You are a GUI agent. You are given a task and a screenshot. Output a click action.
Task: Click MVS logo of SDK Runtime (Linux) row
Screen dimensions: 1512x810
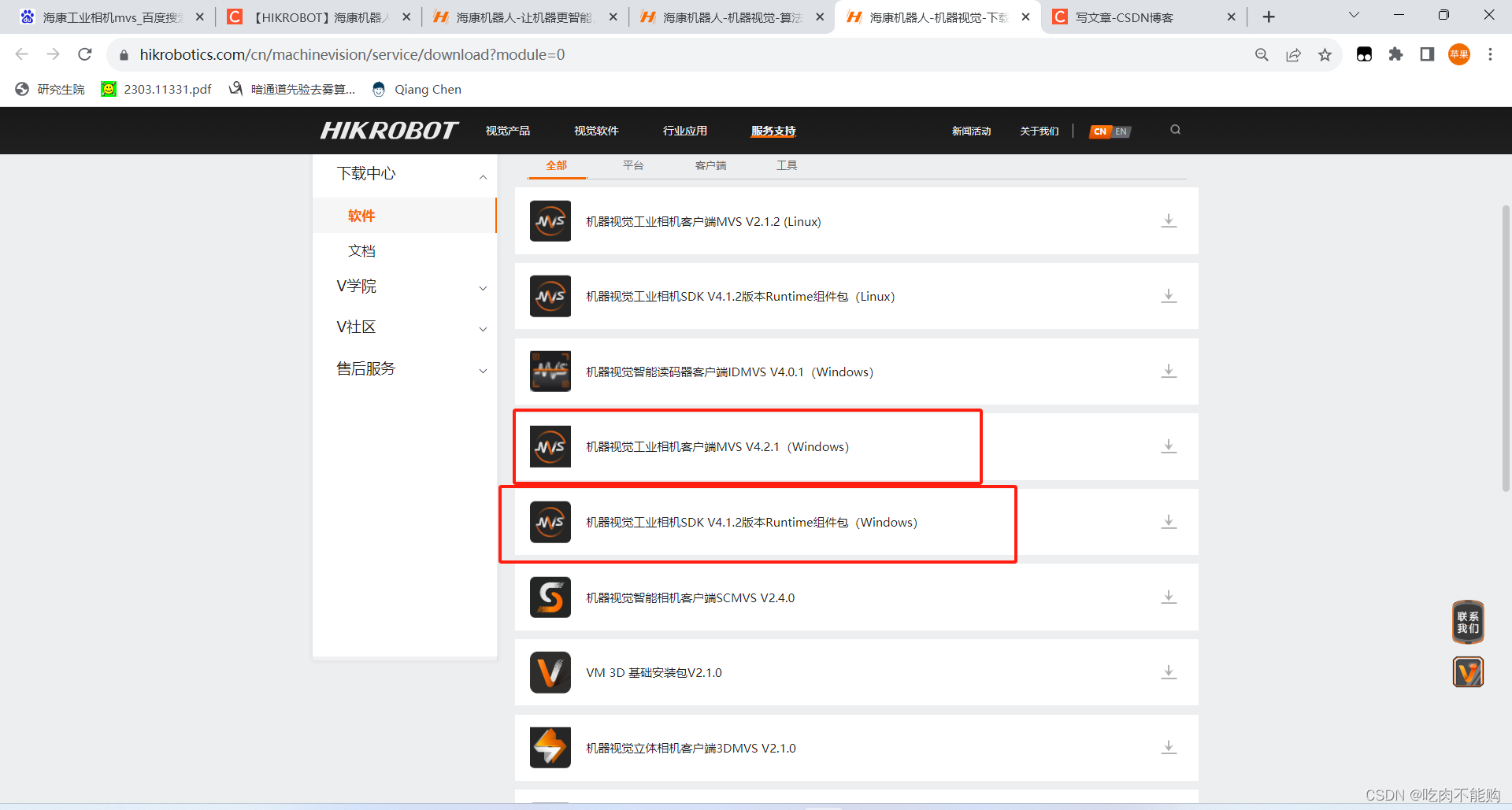coord(550,296)
